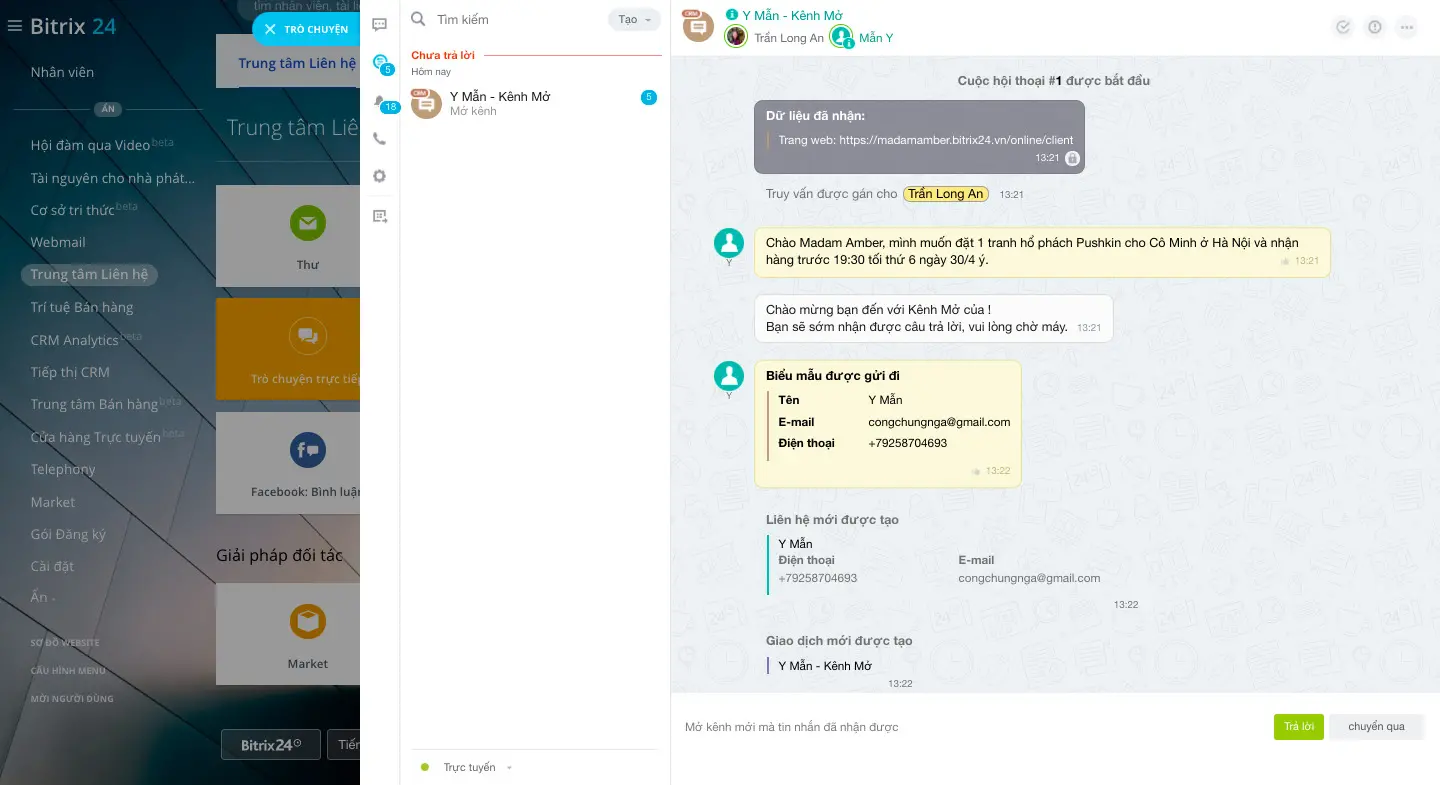Image resolution: width=1440 pixels, height=785 pixels.
Task: Open new deal Y Mẫn - Kênh Mở
Action: [825, 666]
